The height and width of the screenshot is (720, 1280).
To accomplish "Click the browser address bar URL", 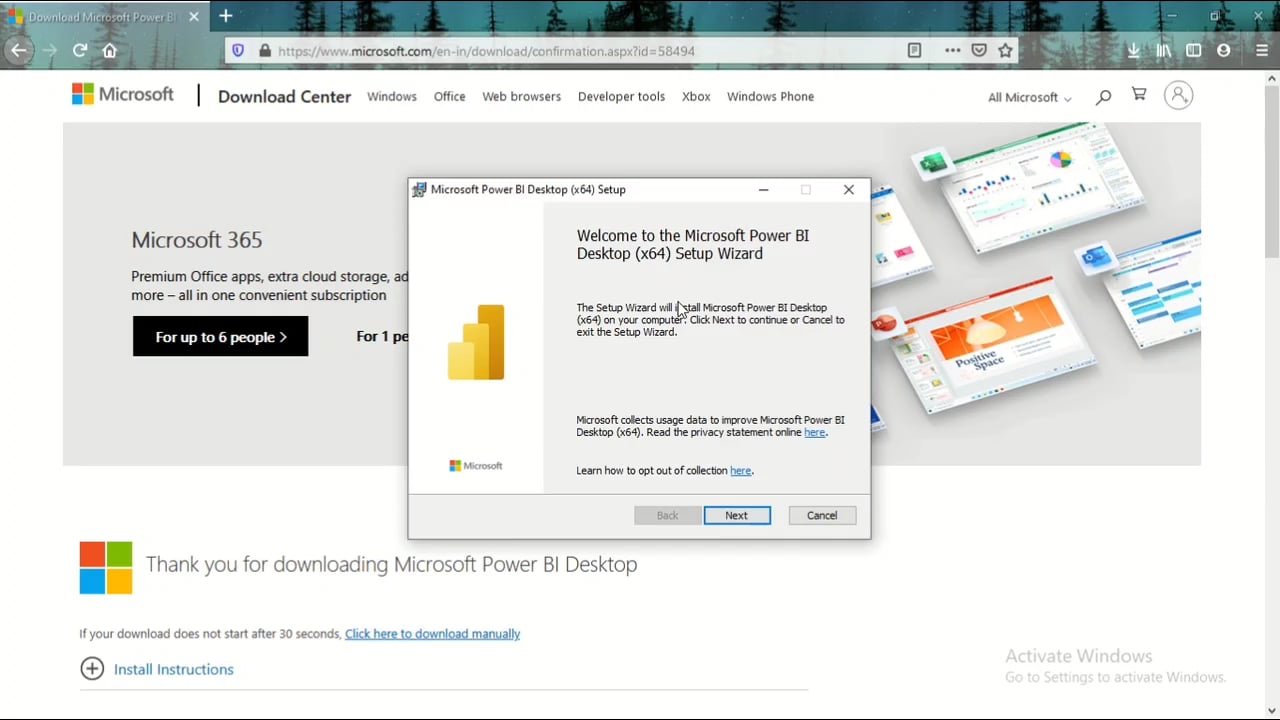I will [x=486, y=51].
